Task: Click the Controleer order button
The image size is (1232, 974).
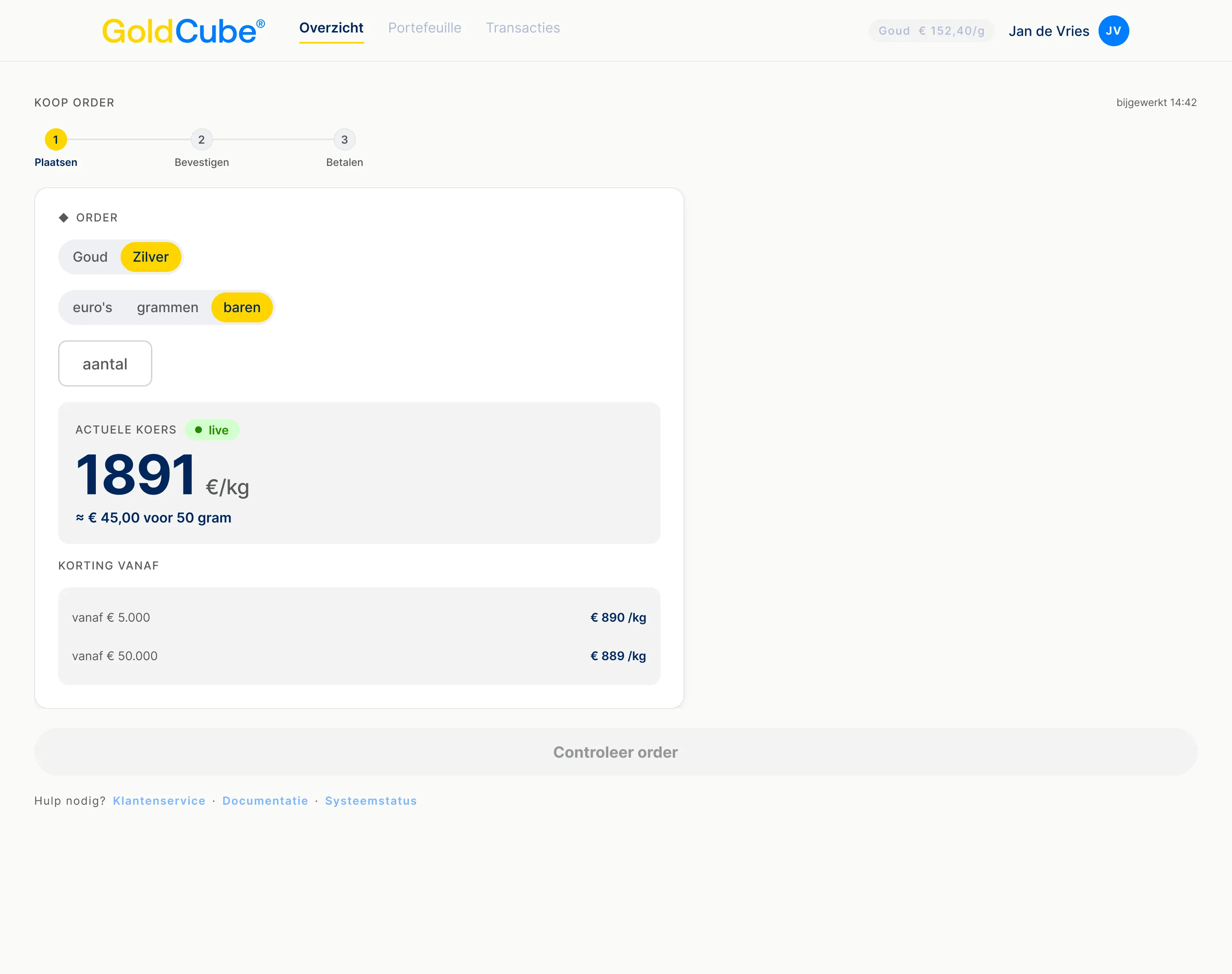Action: (x=616, y=752)
